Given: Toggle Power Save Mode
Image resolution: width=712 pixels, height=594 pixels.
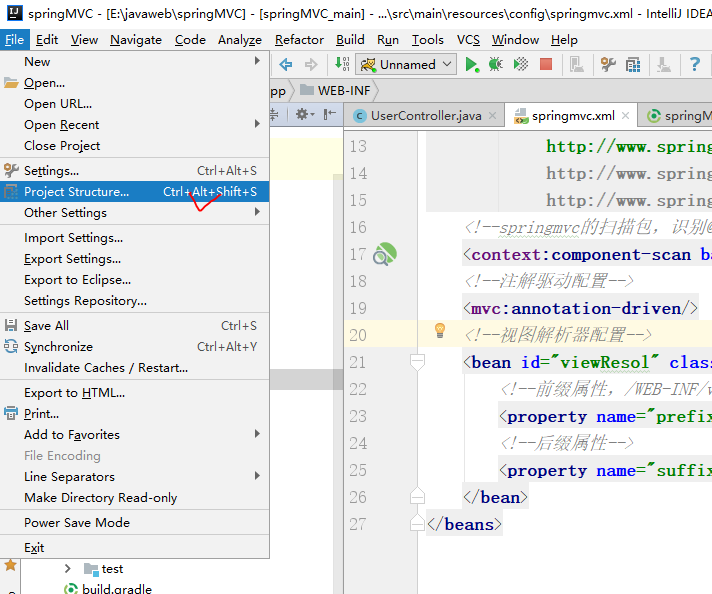Looking at the screenshot, I should point(134,522).
